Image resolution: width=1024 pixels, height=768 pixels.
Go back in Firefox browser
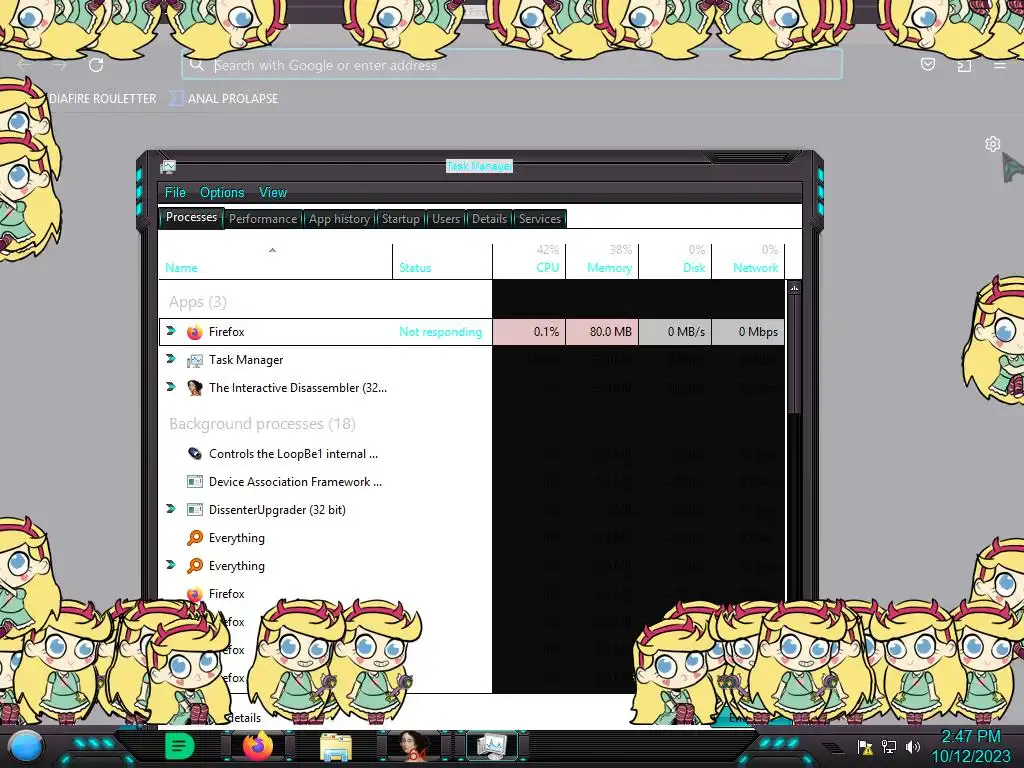24,65
